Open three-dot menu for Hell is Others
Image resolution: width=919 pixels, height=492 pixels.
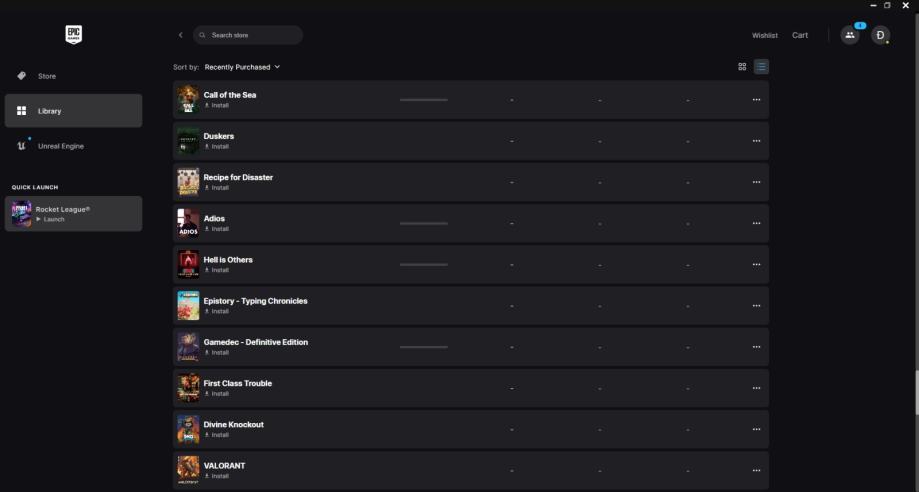tap(756, 265)
